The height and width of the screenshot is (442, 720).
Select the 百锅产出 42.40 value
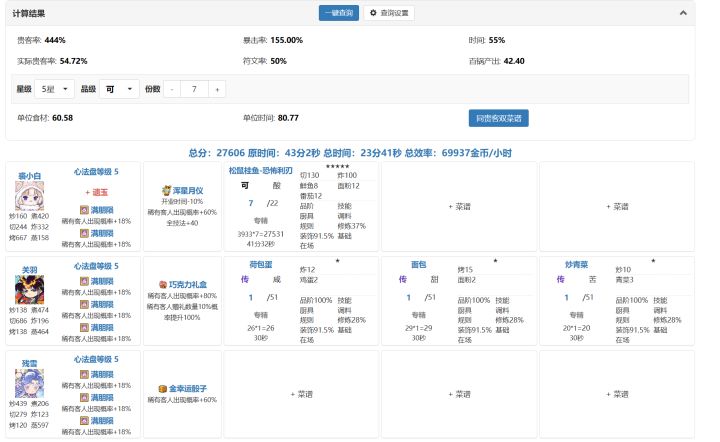pyautogui.click(x=514, y=61)
